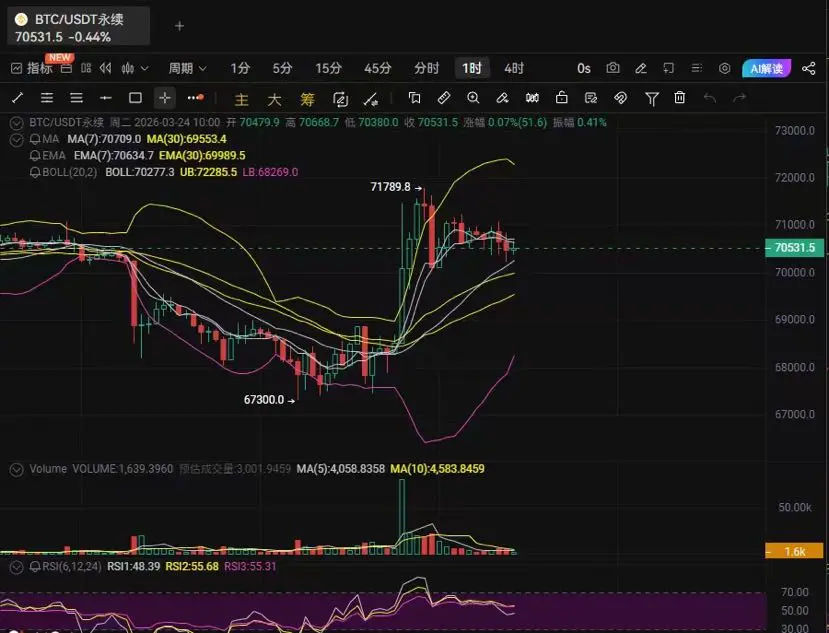Add a new symbol tab
This screenshot has height=633, width=829.
(179, 26)
